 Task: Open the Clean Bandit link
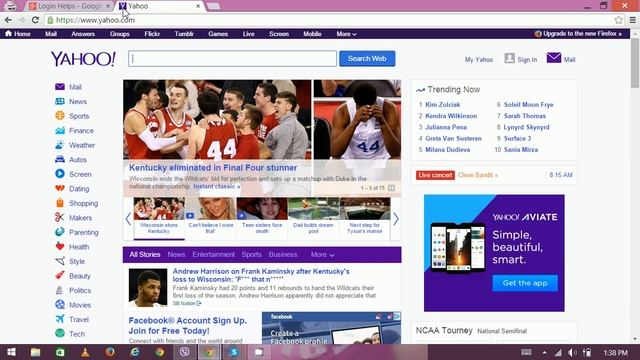[478, 175]
